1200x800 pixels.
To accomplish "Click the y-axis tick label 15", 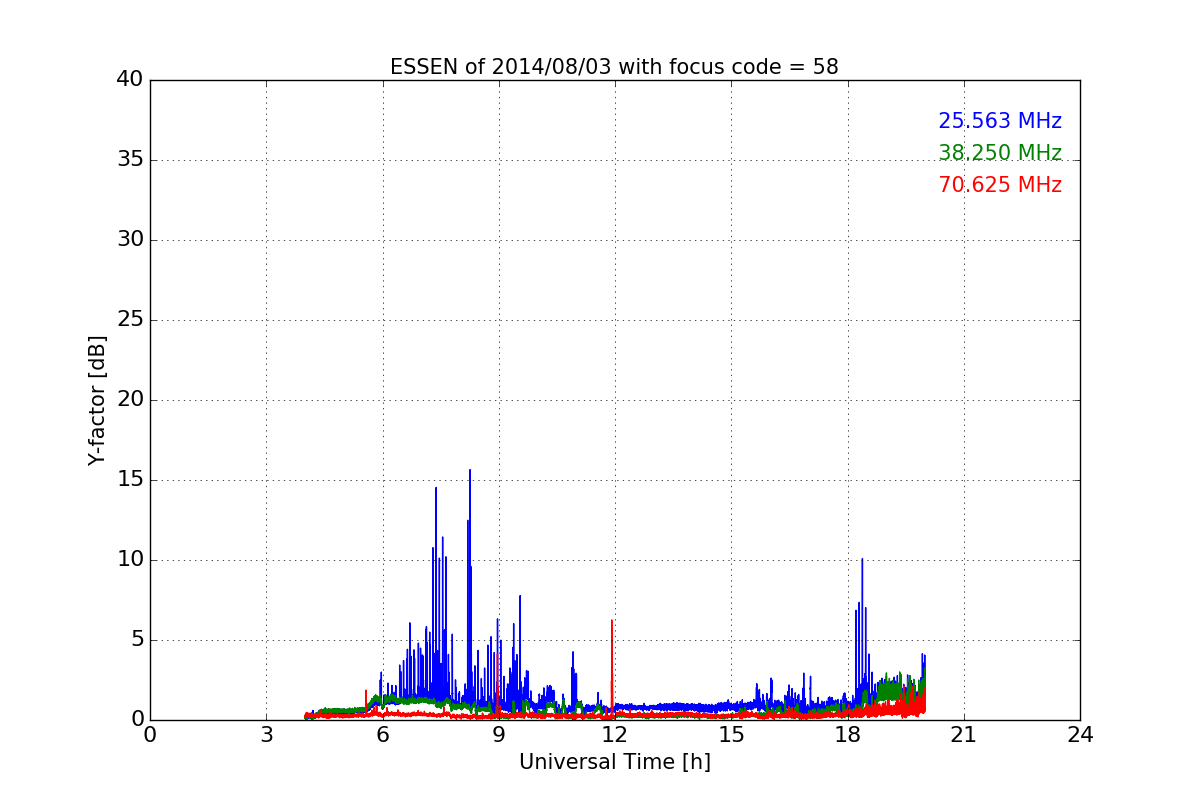I will pyautogui.click(x=130, y=480).
